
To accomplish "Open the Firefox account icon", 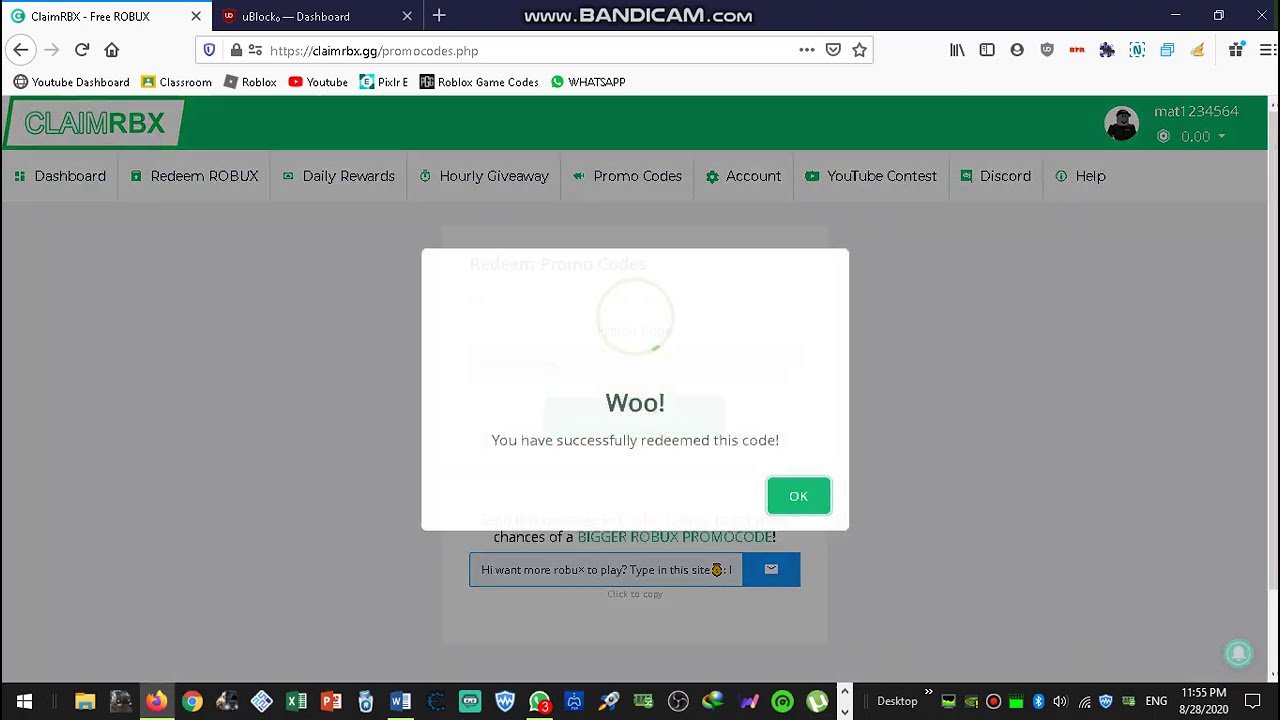I will pos(1017,50).
